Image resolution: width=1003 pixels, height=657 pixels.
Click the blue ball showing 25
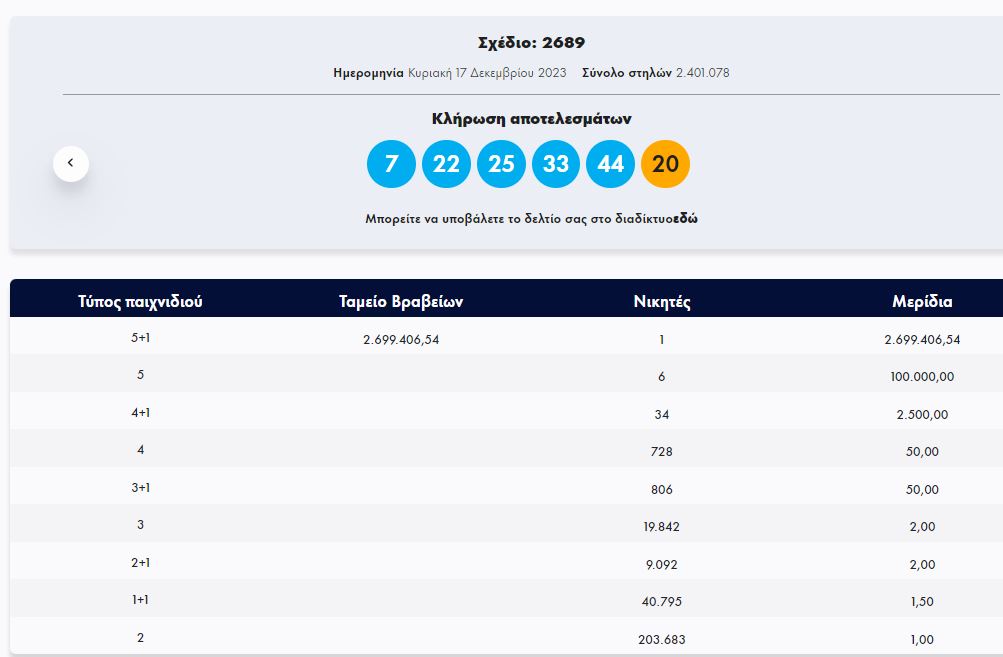pyautogui.click(x=501, y=164)
